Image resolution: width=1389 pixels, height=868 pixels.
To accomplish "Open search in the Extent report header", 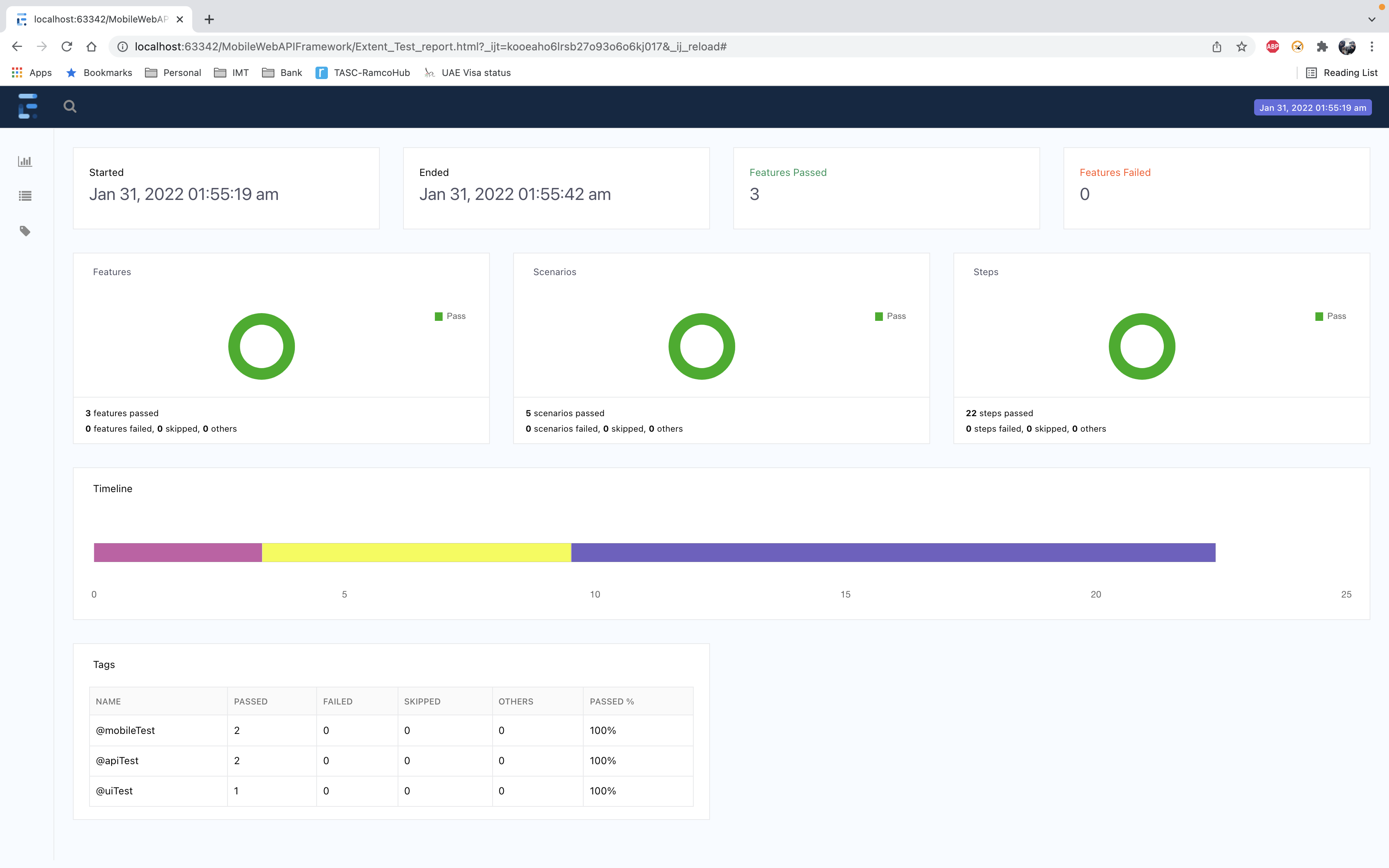I will [x=70, y=106].
